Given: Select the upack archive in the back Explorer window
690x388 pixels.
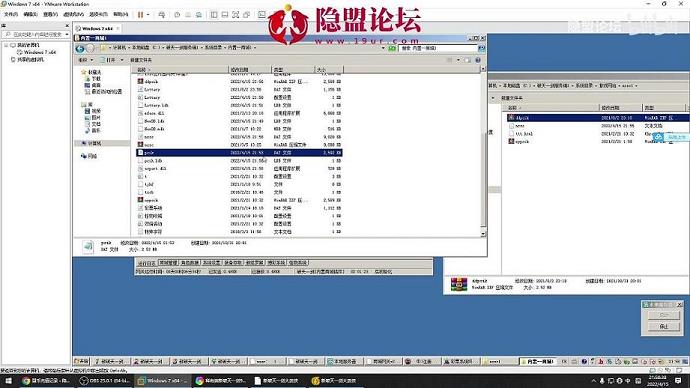Looking at the screenshot, I should (x=598, y=142).
